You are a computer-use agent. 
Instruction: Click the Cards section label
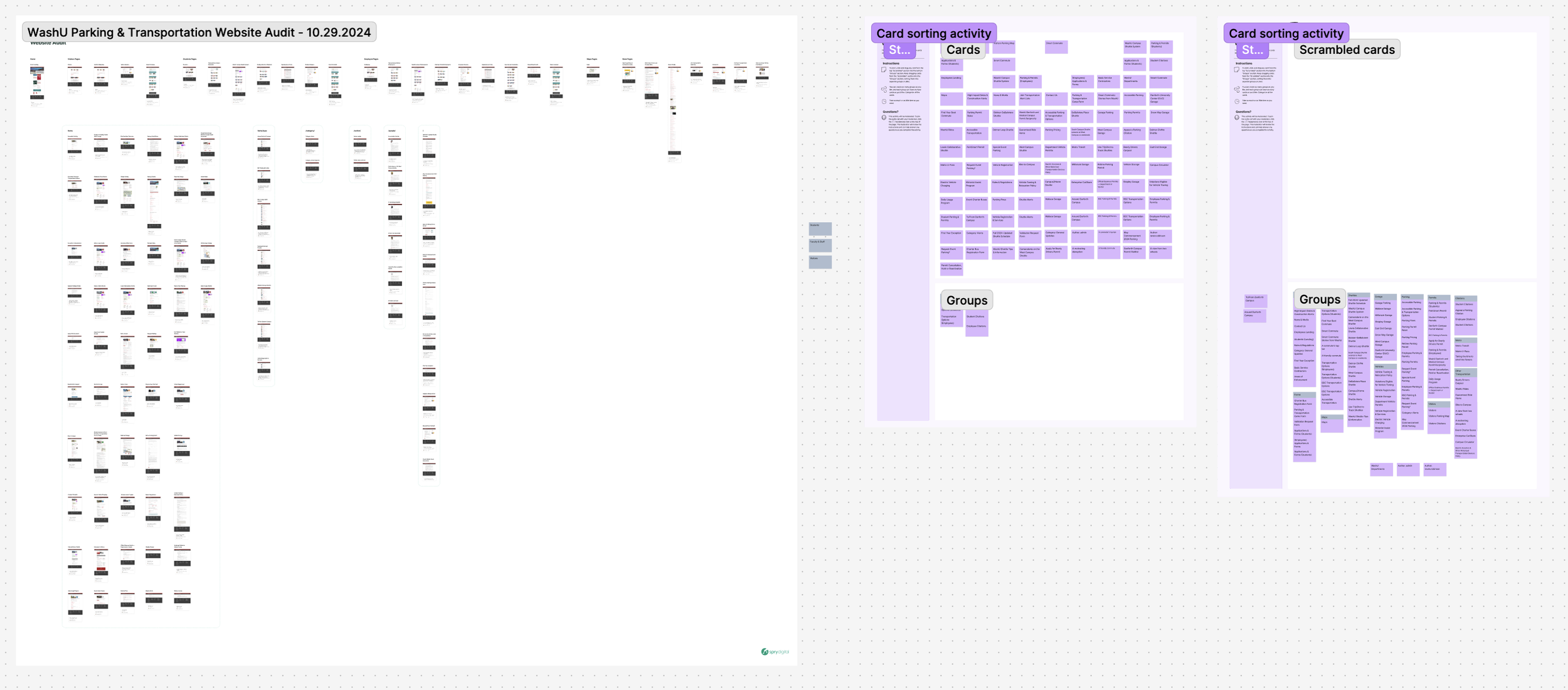point(962,50)
